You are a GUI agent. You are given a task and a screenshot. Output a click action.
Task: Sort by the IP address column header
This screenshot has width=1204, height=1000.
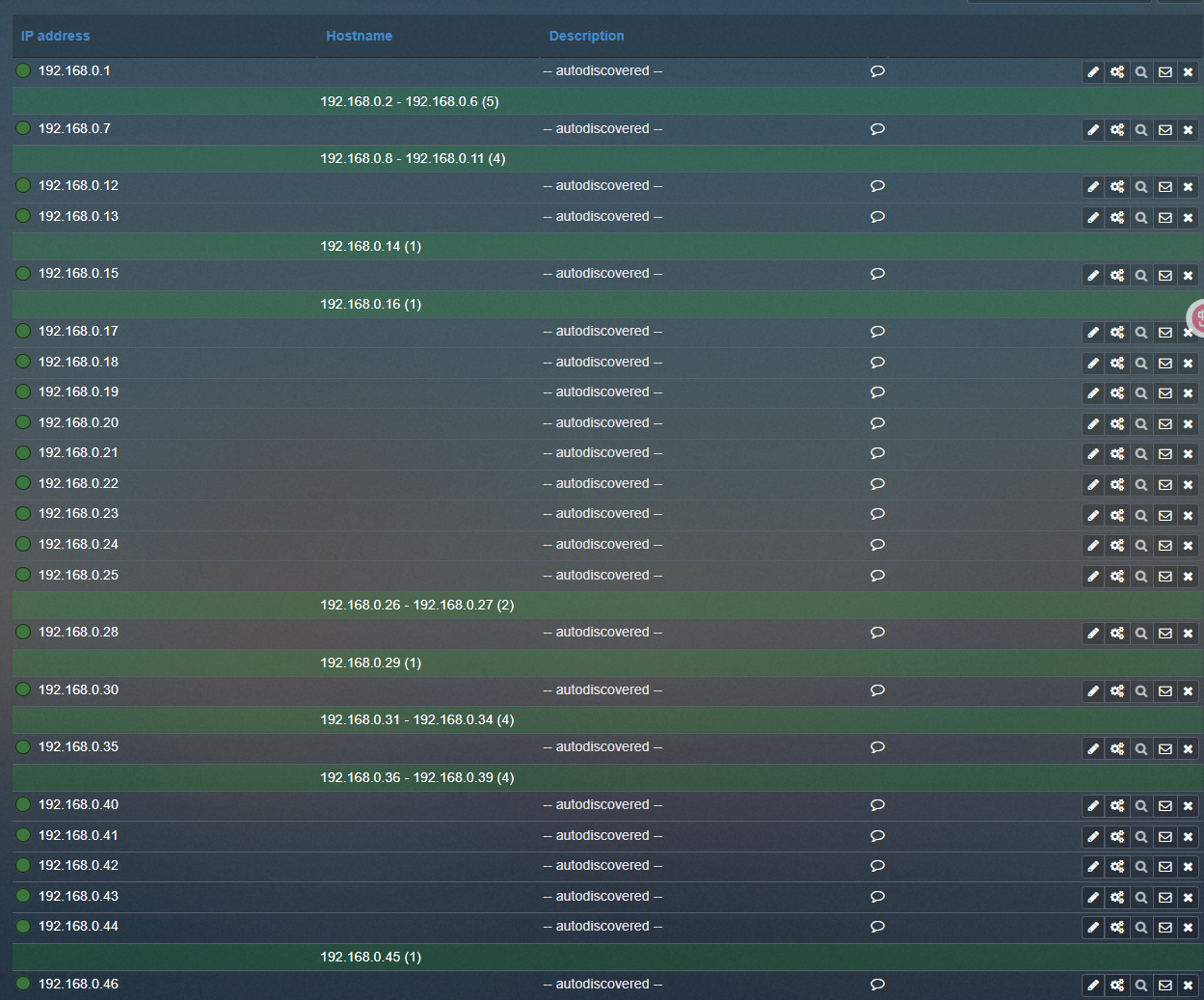click(55, 36)
